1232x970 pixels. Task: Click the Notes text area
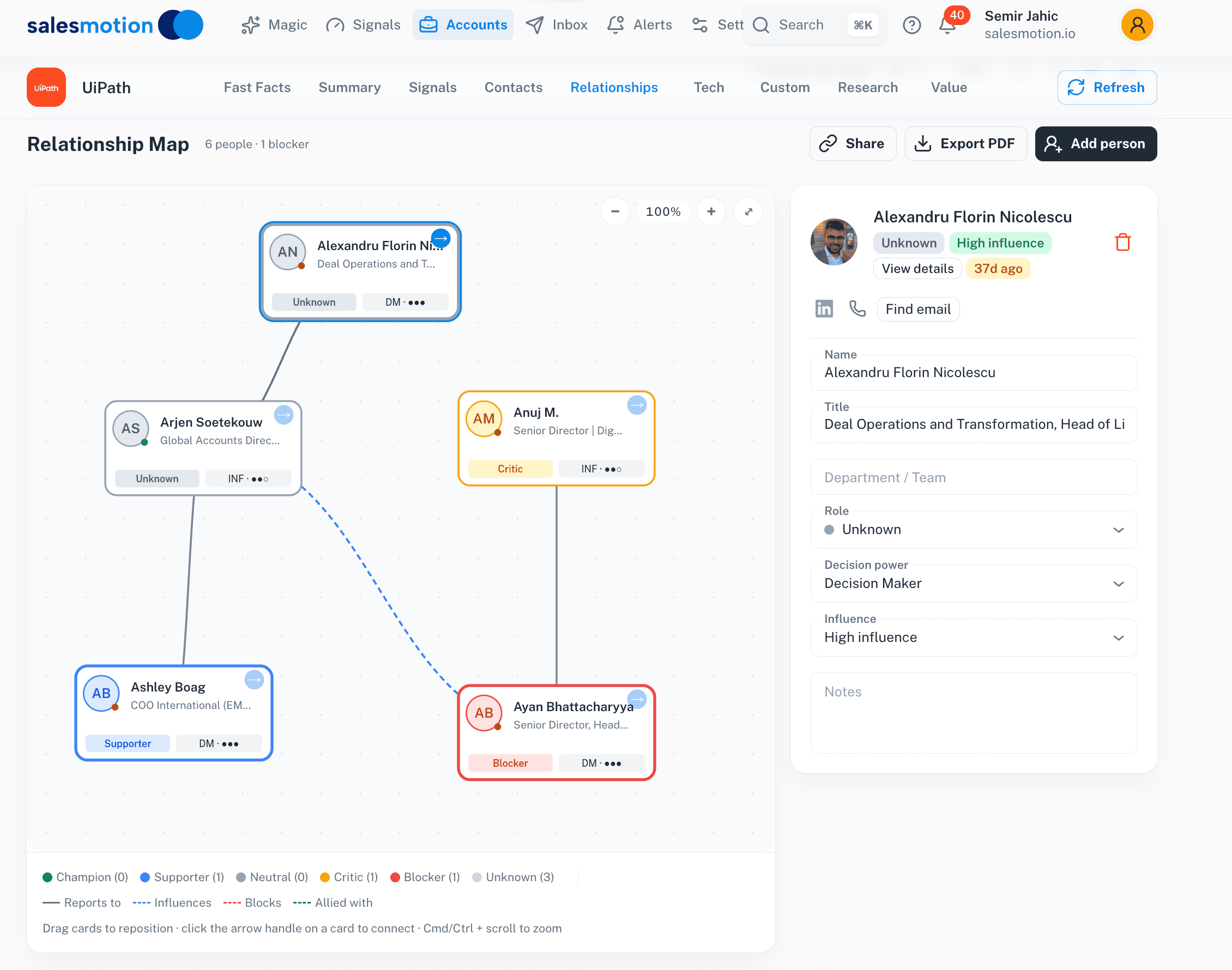tap(974, 713)
